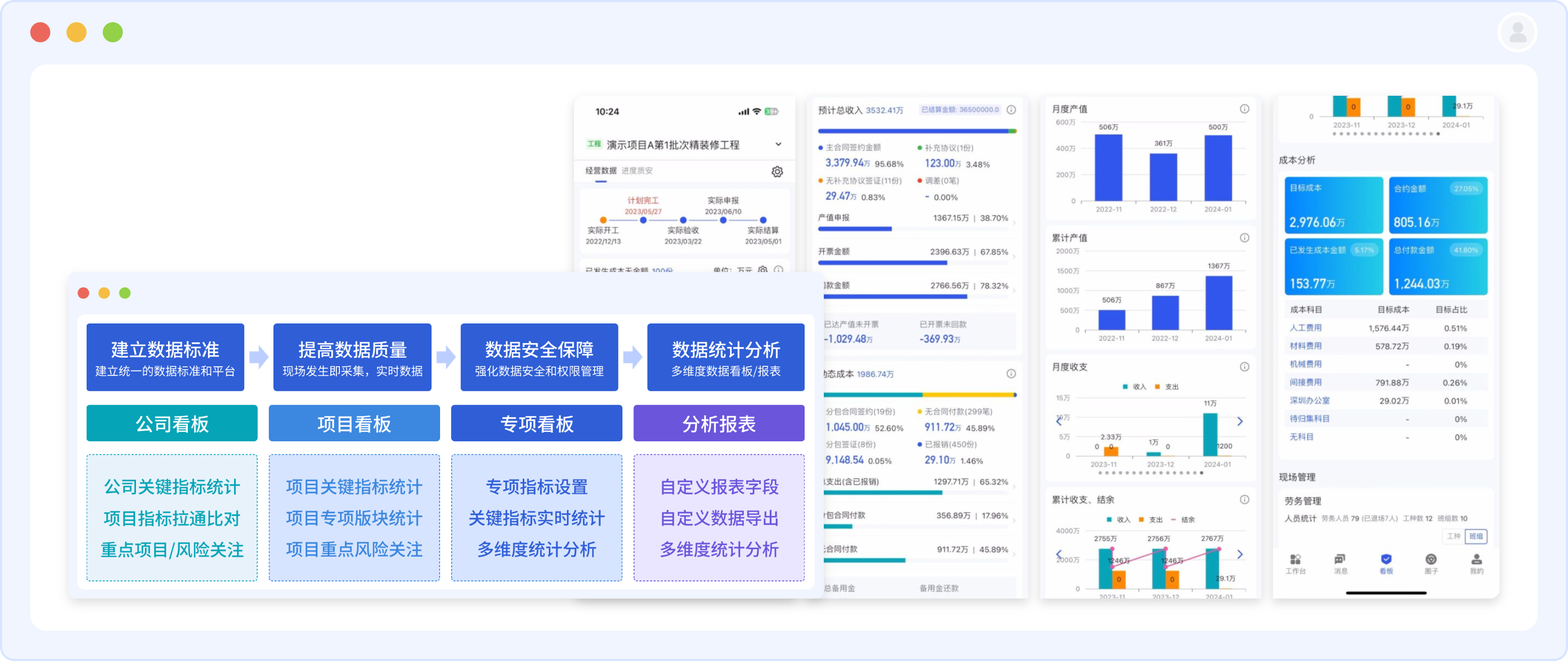Go to previous page of 月度收支 chart
This screenshot has height=661, width=1568.
1058,421
